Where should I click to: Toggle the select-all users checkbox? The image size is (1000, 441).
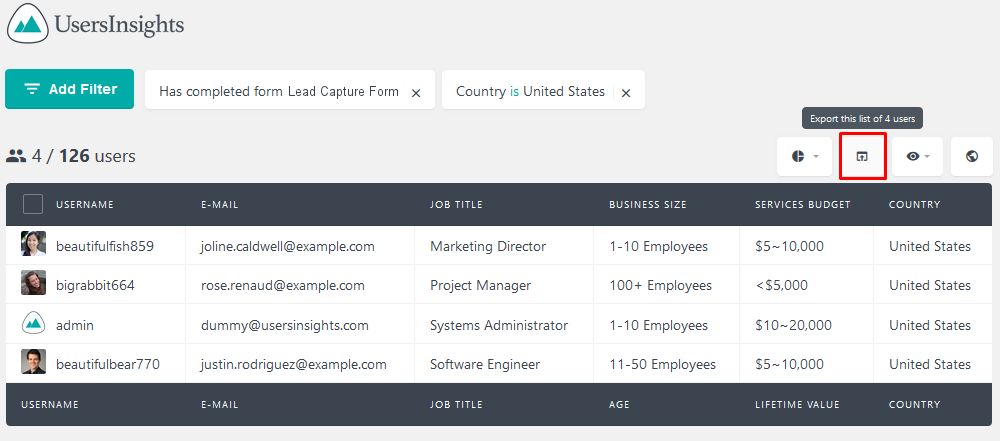click(33, 205)
